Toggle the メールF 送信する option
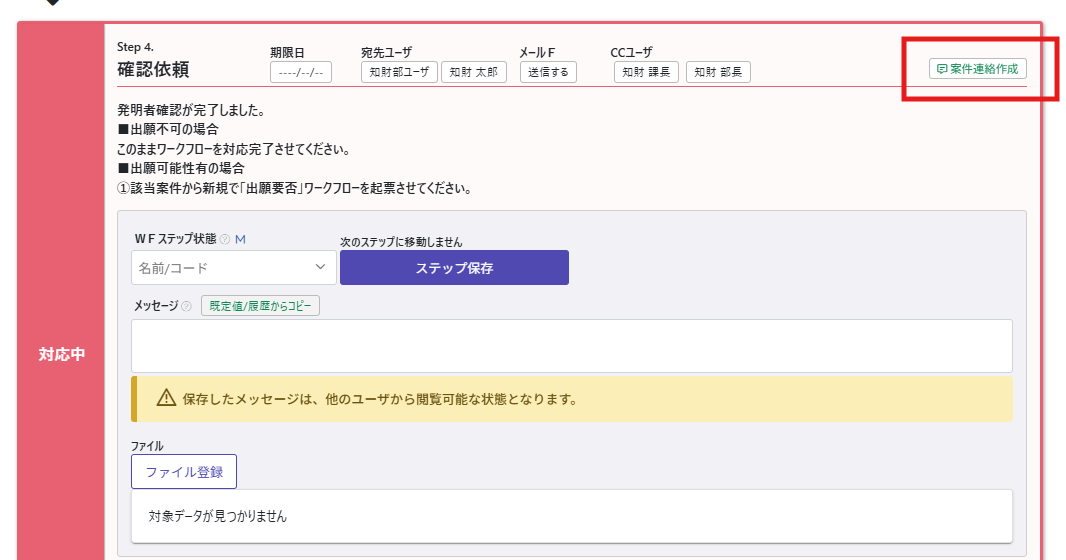This screenshot has height=560, width=1066. [x=548, y=72]
